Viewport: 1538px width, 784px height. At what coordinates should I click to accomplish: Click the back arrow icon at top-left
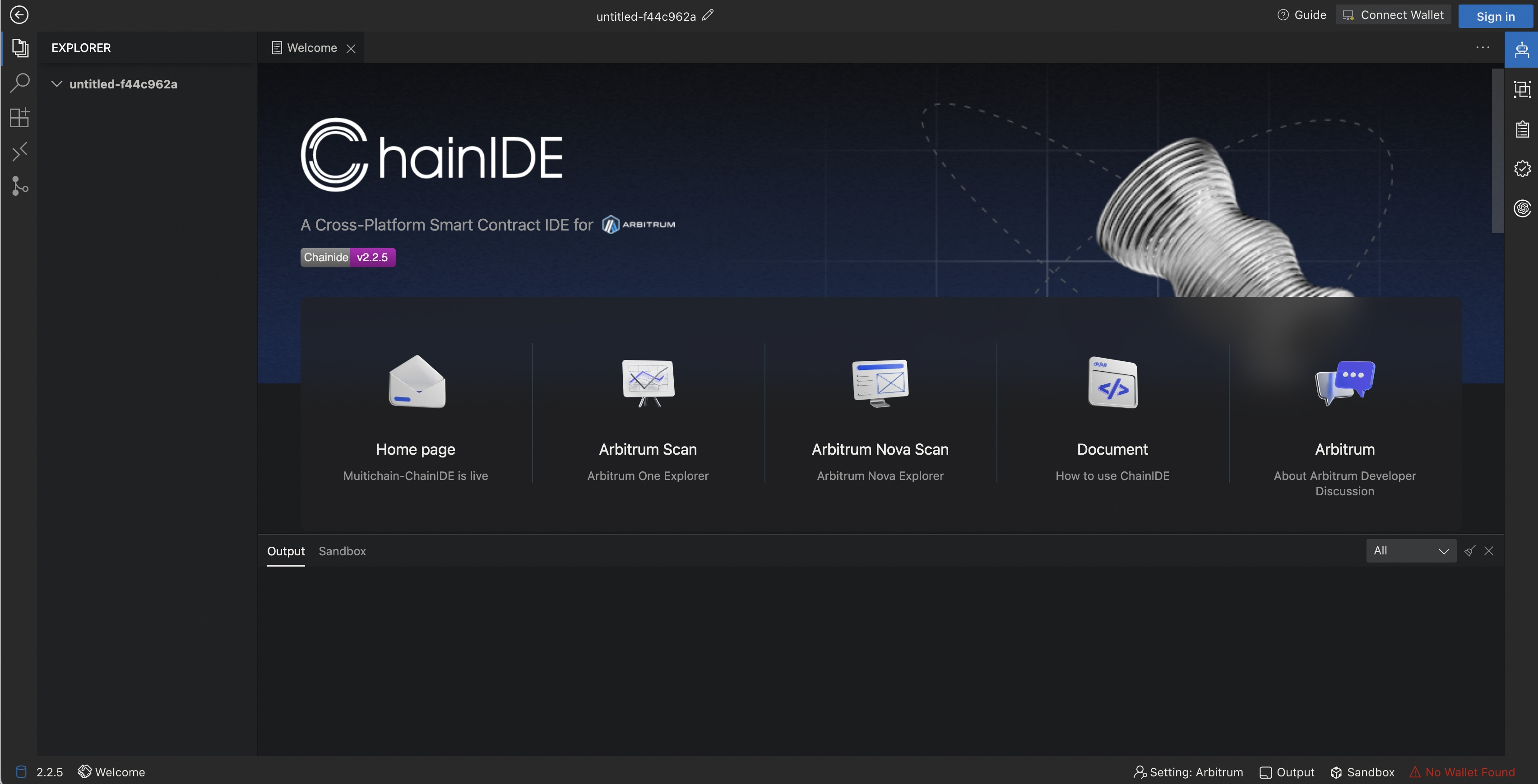(19, 15)
